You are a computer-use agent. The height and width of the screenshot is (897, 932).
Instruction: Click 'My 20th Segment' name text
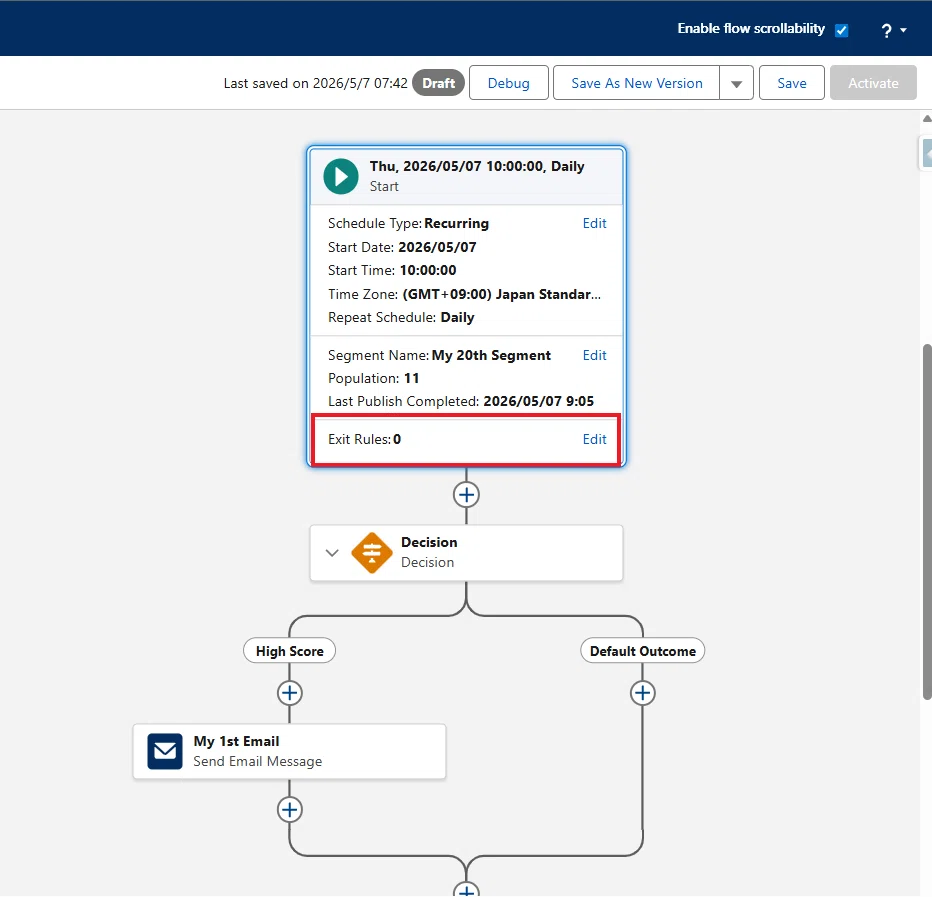pos(491,355)
